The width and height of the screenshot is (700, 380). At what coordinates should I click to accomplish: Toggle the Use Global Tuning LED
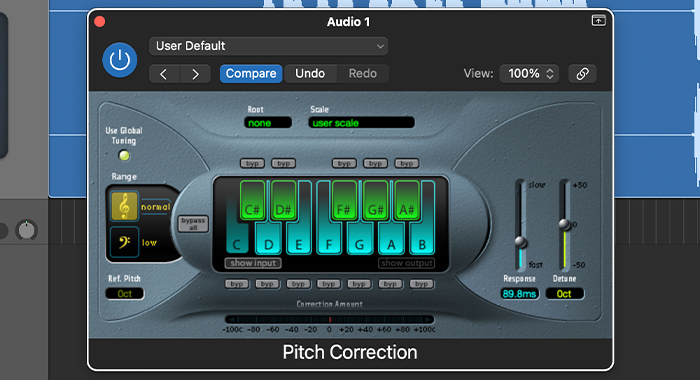[x=124, y=155]
